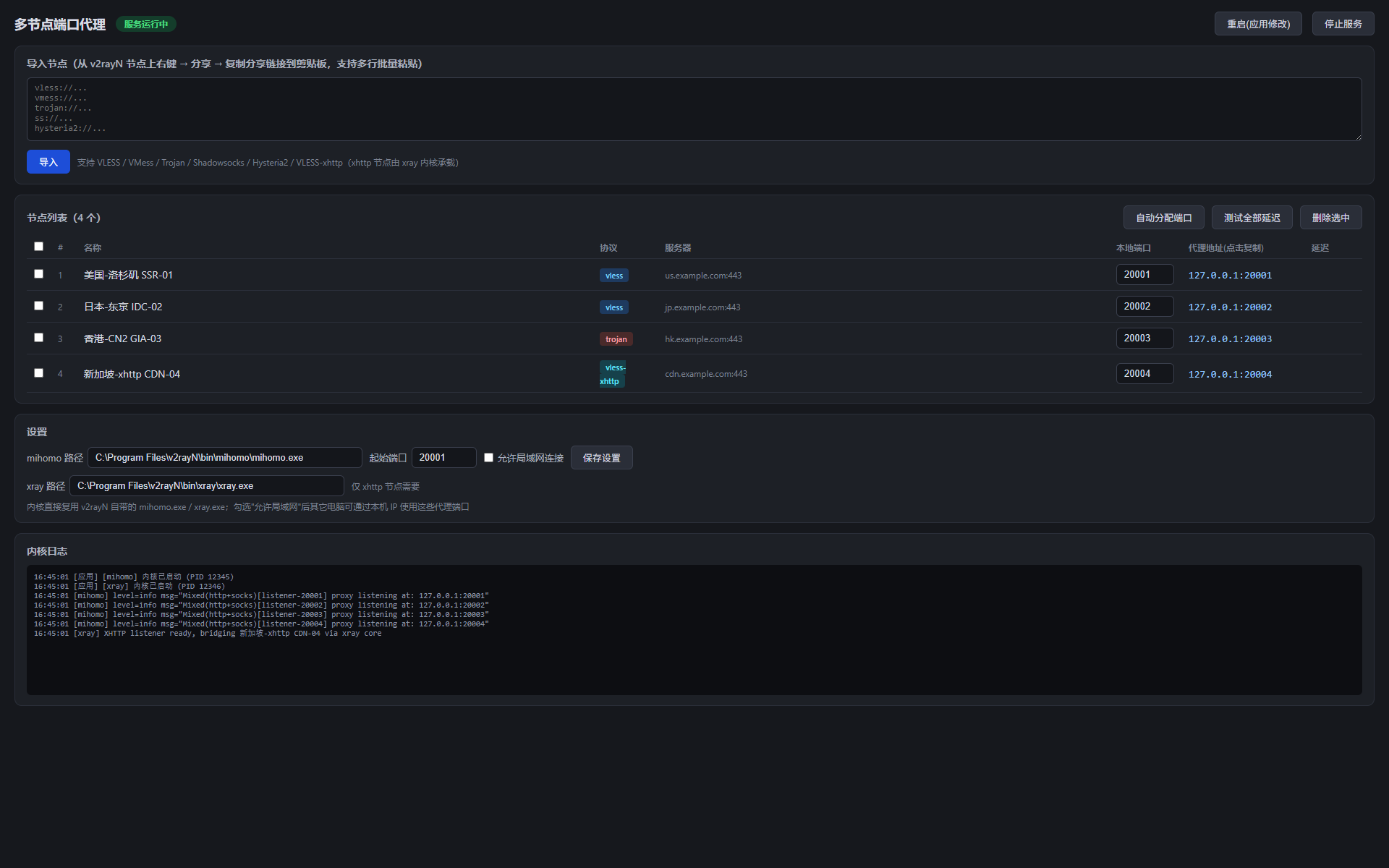Click the xray 路径 input field
Viewport: 1389px width, 868px height.
(207, 486)
